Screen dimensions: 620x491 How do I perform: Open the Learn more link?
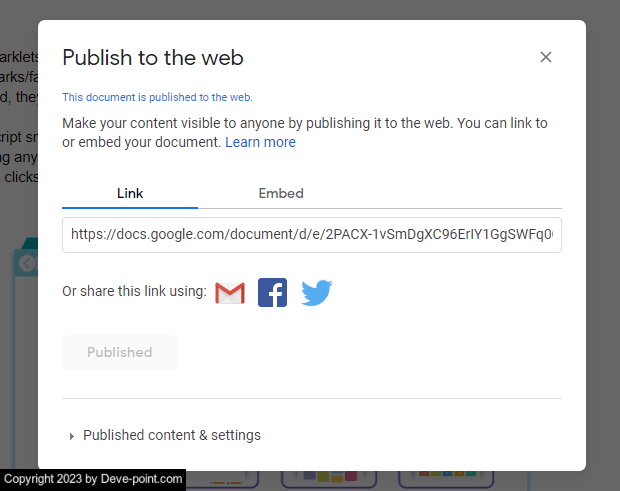260,142
